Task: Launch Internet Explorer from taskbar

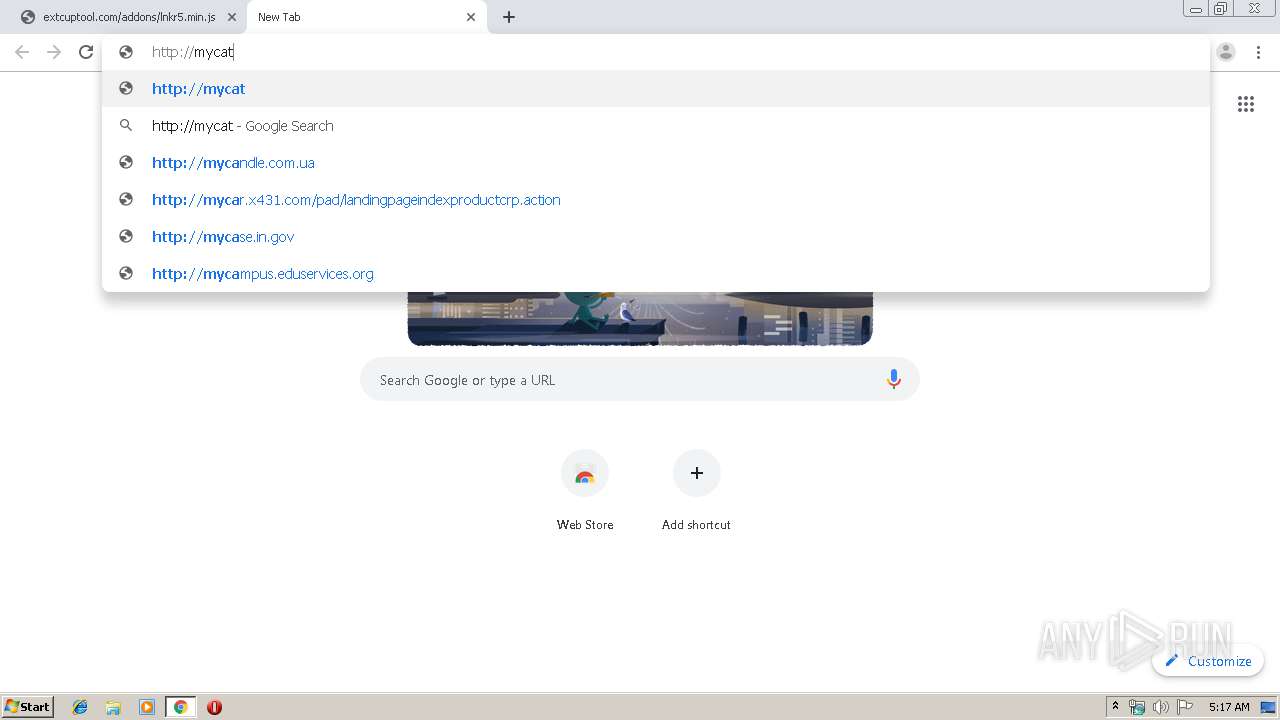Action: coord(80,707)
